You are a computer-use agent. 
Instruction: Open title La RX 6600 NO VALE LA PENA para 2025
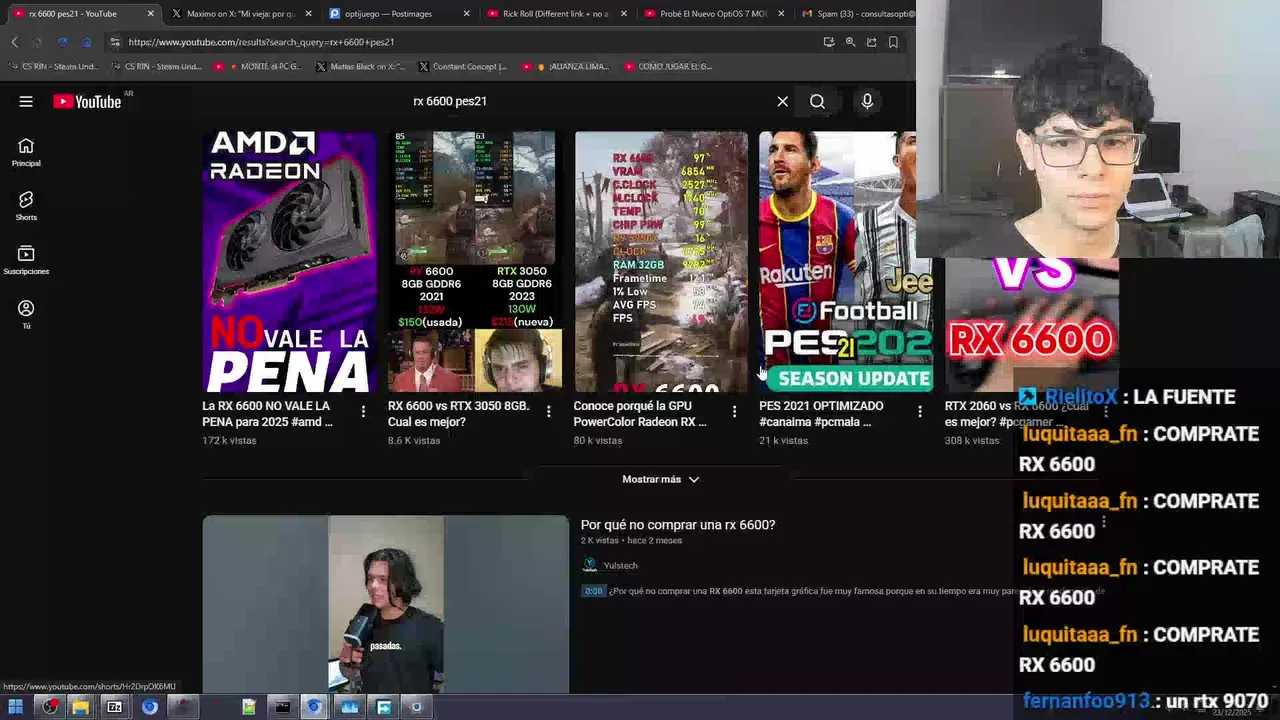point(267,414)
